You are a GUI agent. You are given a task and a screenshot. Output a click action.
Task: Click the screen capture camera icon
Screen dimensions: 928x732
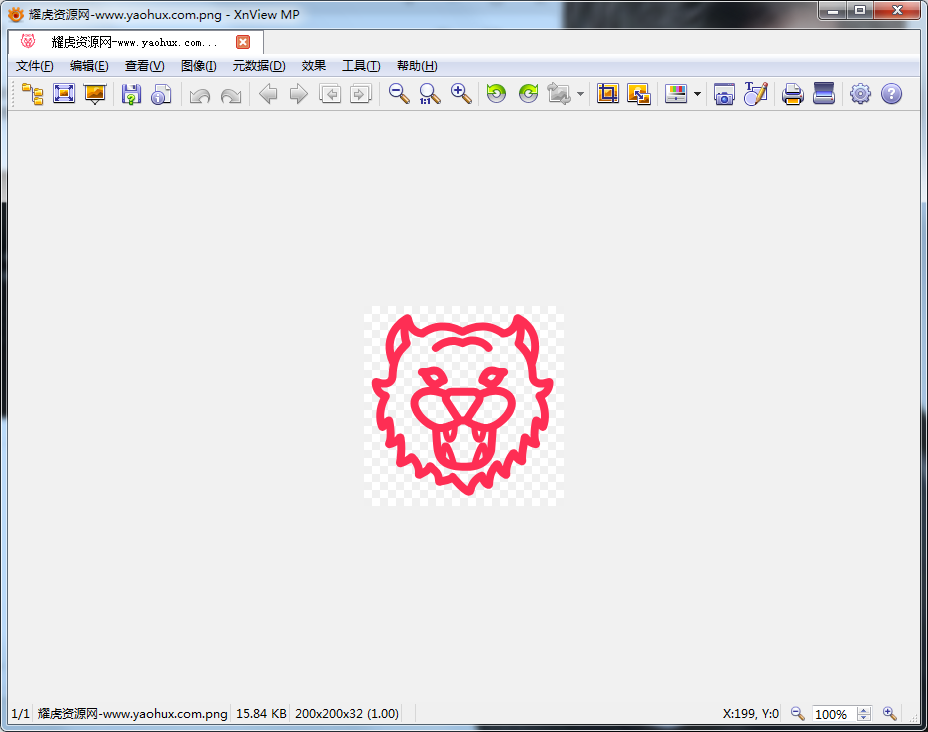click(724, 95)
